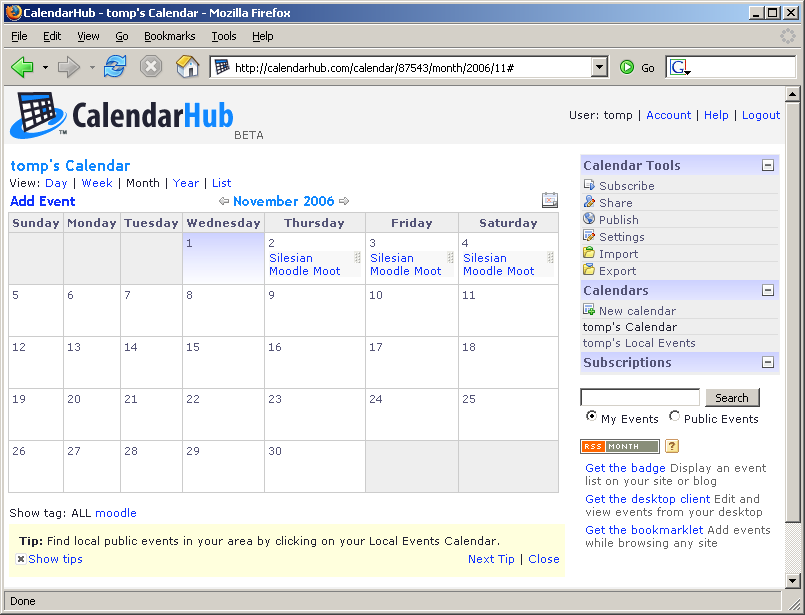The height and width of the screenshot is (615, 805).
Task: Click the green Go button icon
Action: pyautogui.click(x=627, y=67)
